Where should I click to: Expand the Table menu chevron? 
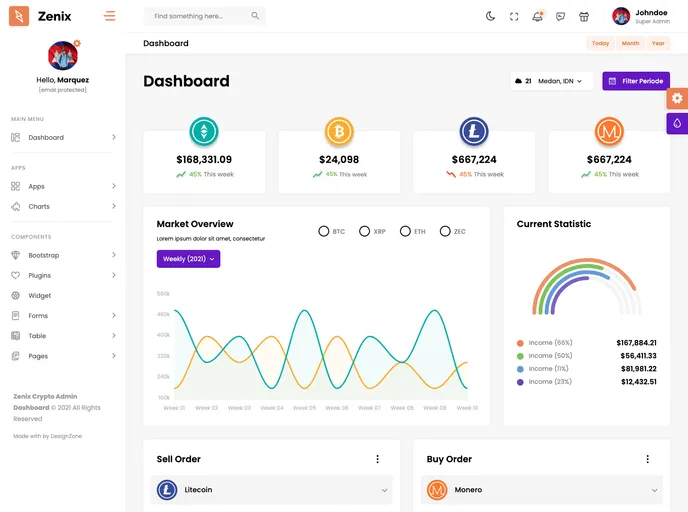click(114, 336)
